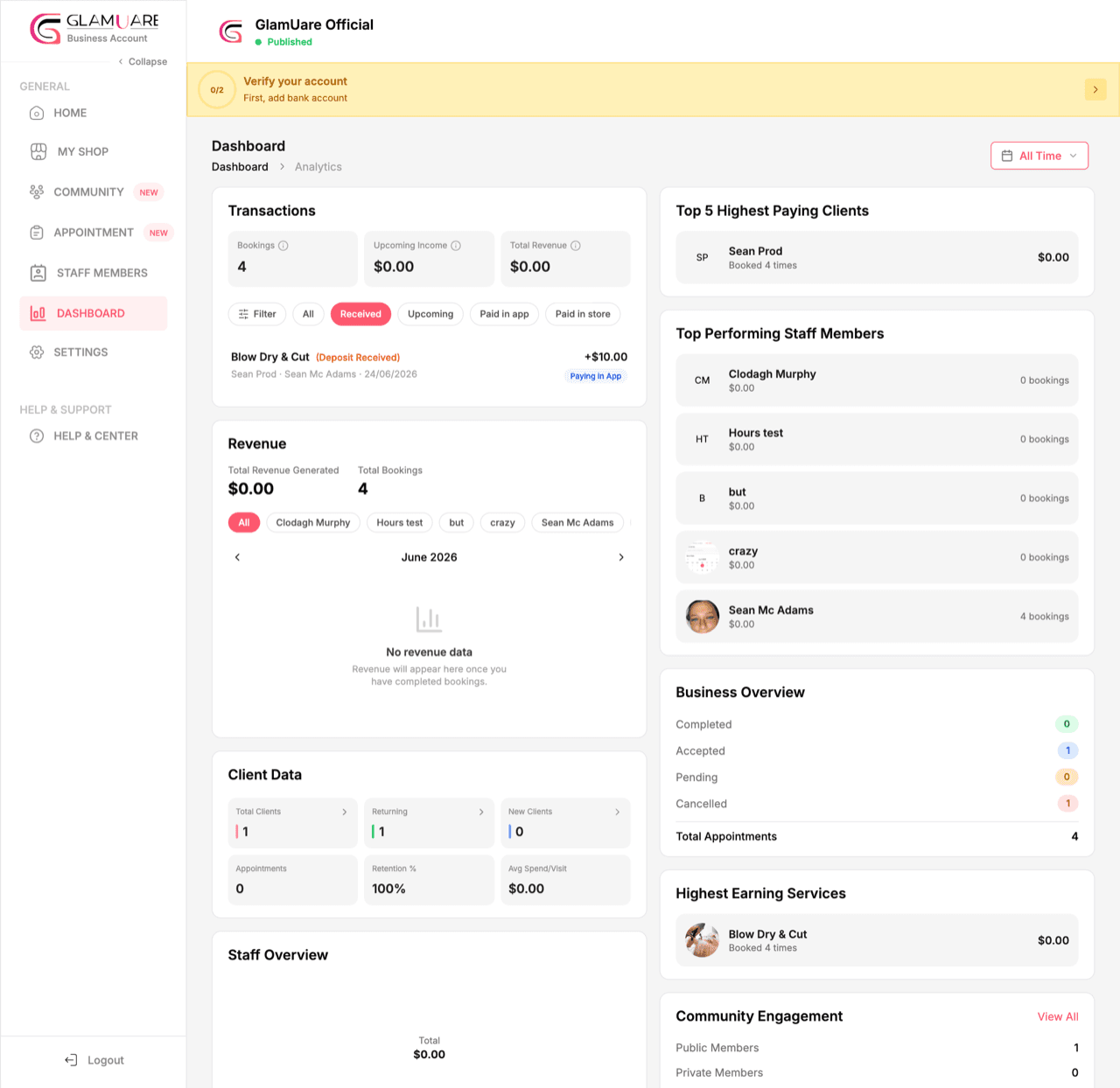This screenshot has height=1088, width=1120.
Task: Click the Total Revenue info icon
Action: click(576, 246)
